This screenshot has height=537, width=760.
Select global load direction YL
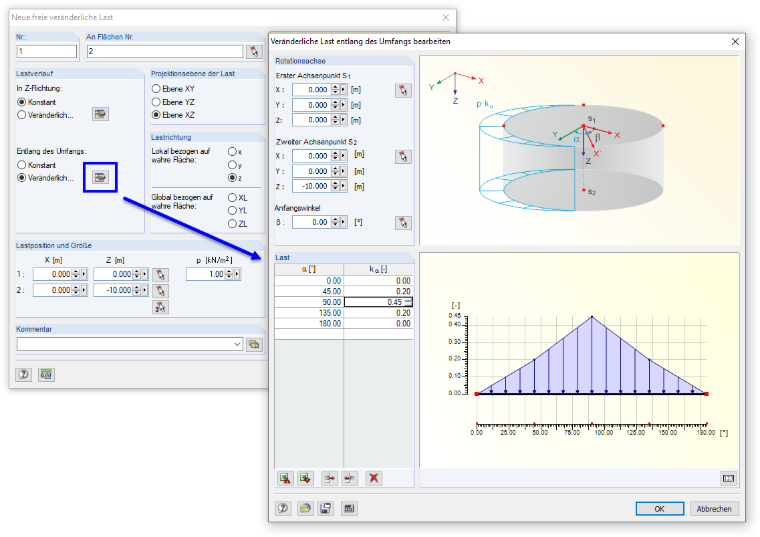[233, 210]
